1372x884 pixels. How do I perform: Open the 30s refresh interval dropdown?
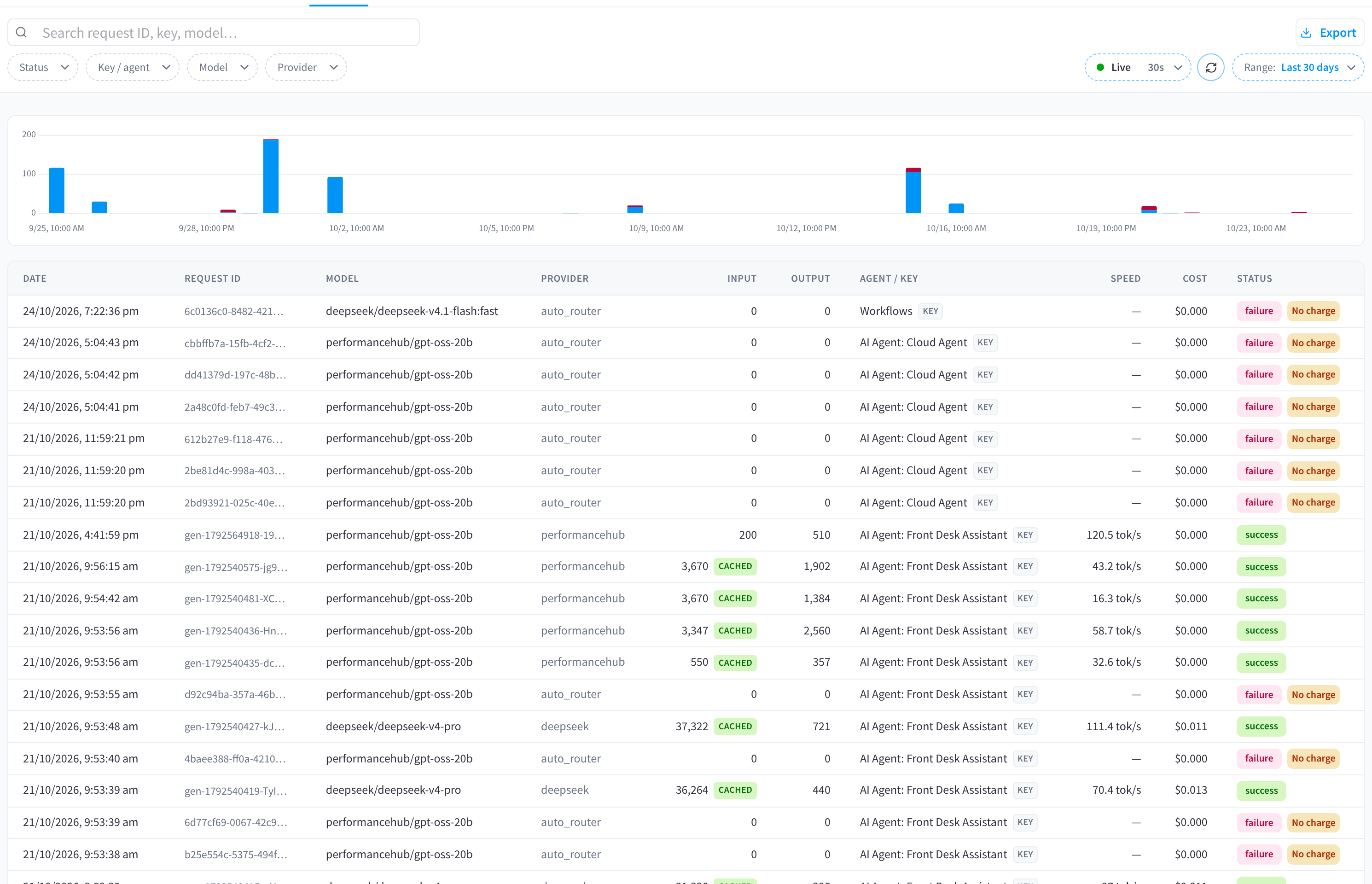(x=1165, y=67)
